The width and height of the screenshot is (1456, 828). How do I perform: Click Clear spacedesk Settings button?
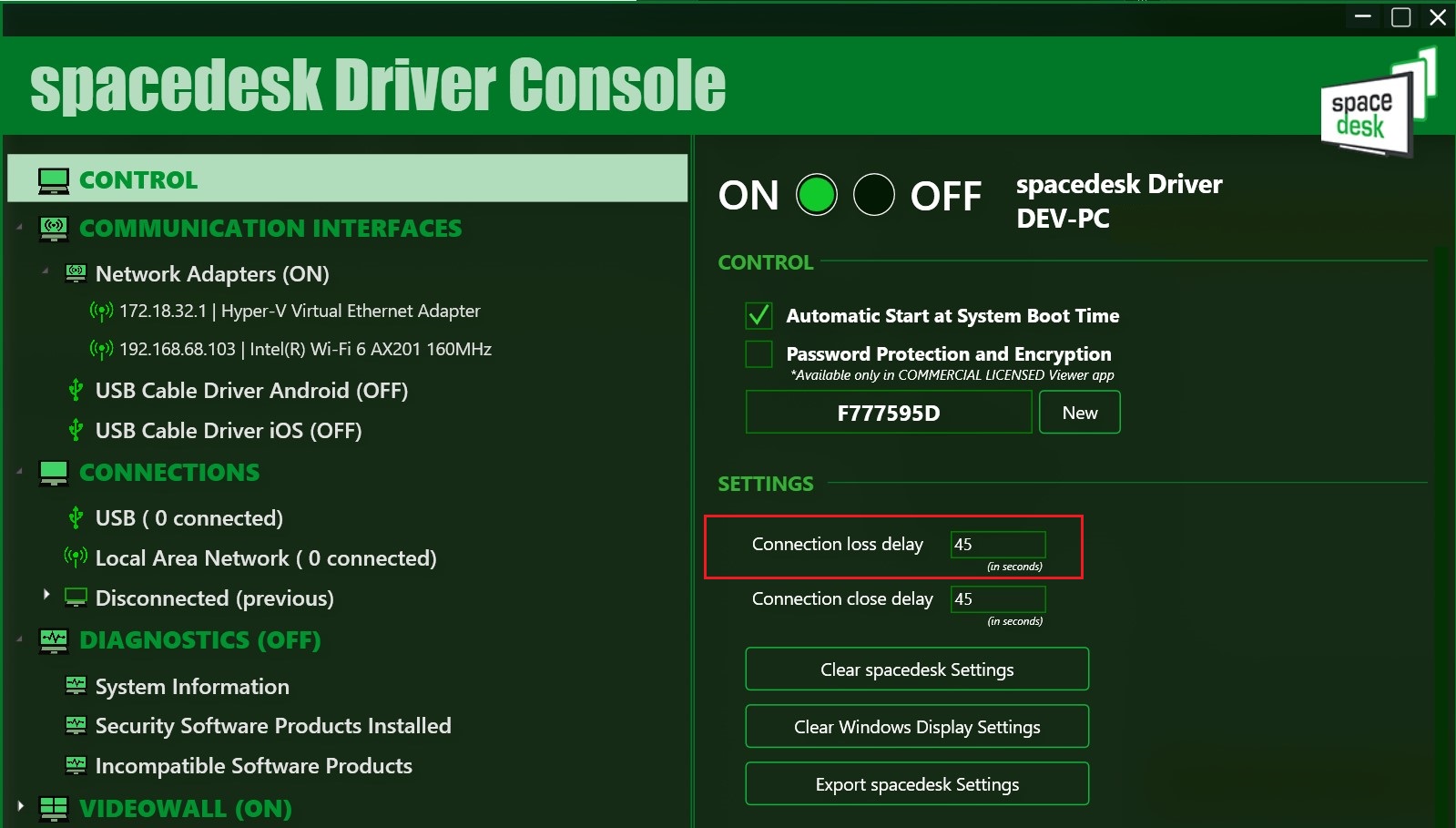pyautogui.click(x=917, y=670)
